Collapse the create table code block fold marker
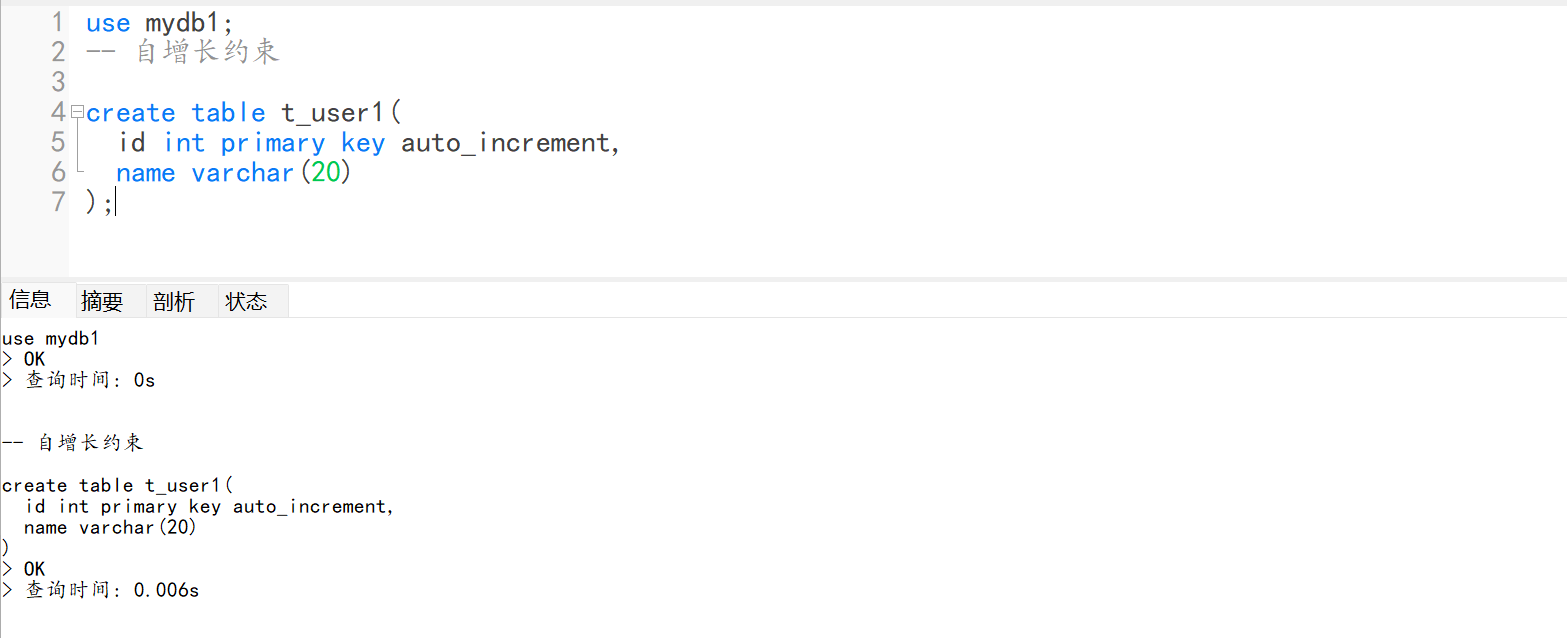 [77, 112]
